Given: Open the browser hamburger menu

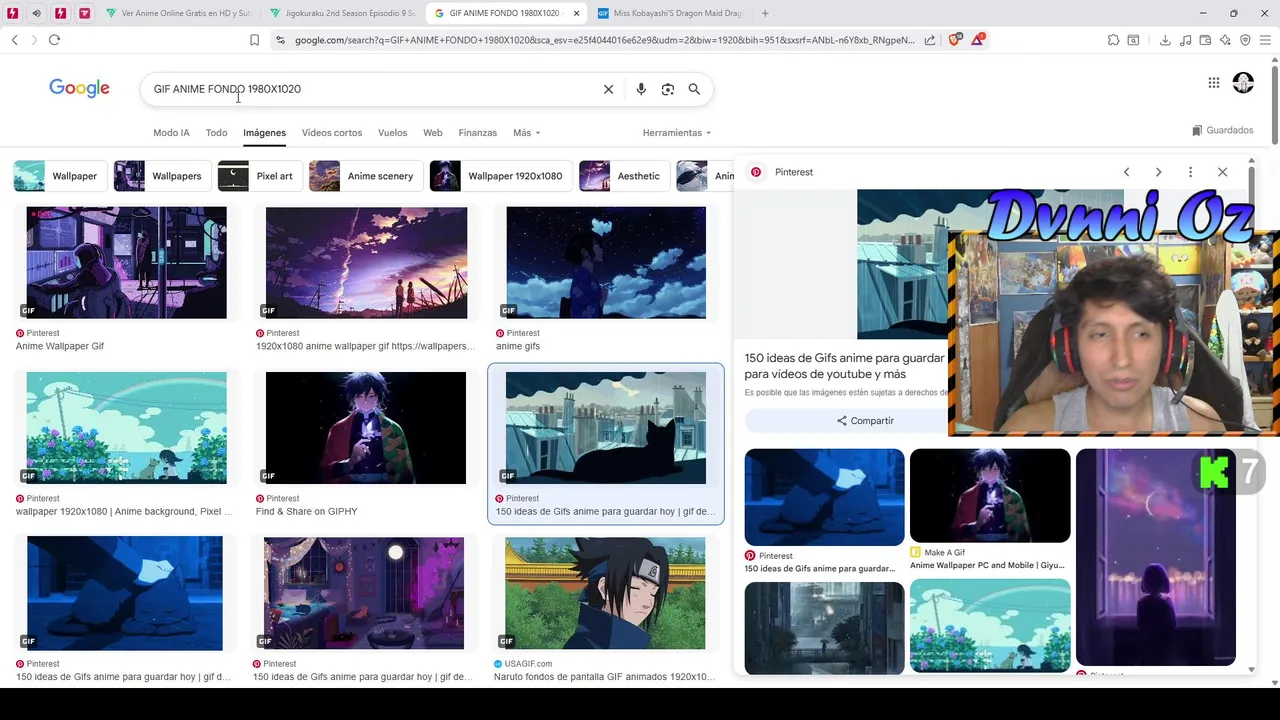Looking at the screenshot, I should (1265, 40).
